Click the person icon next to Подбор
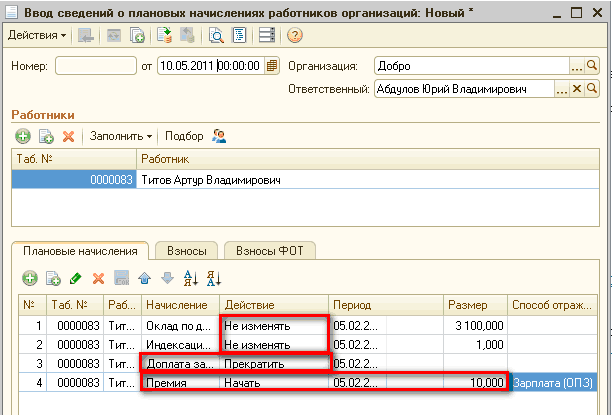 219,136
